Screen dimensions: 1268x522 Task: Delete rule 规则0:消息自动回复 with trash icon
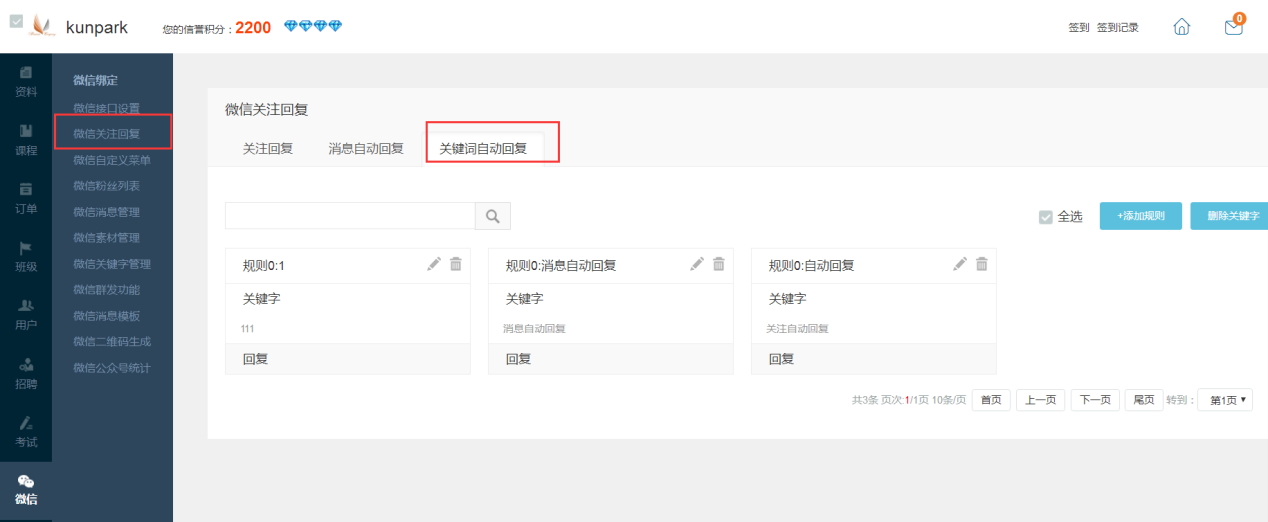pyautogui.click(x=718, y=264)
